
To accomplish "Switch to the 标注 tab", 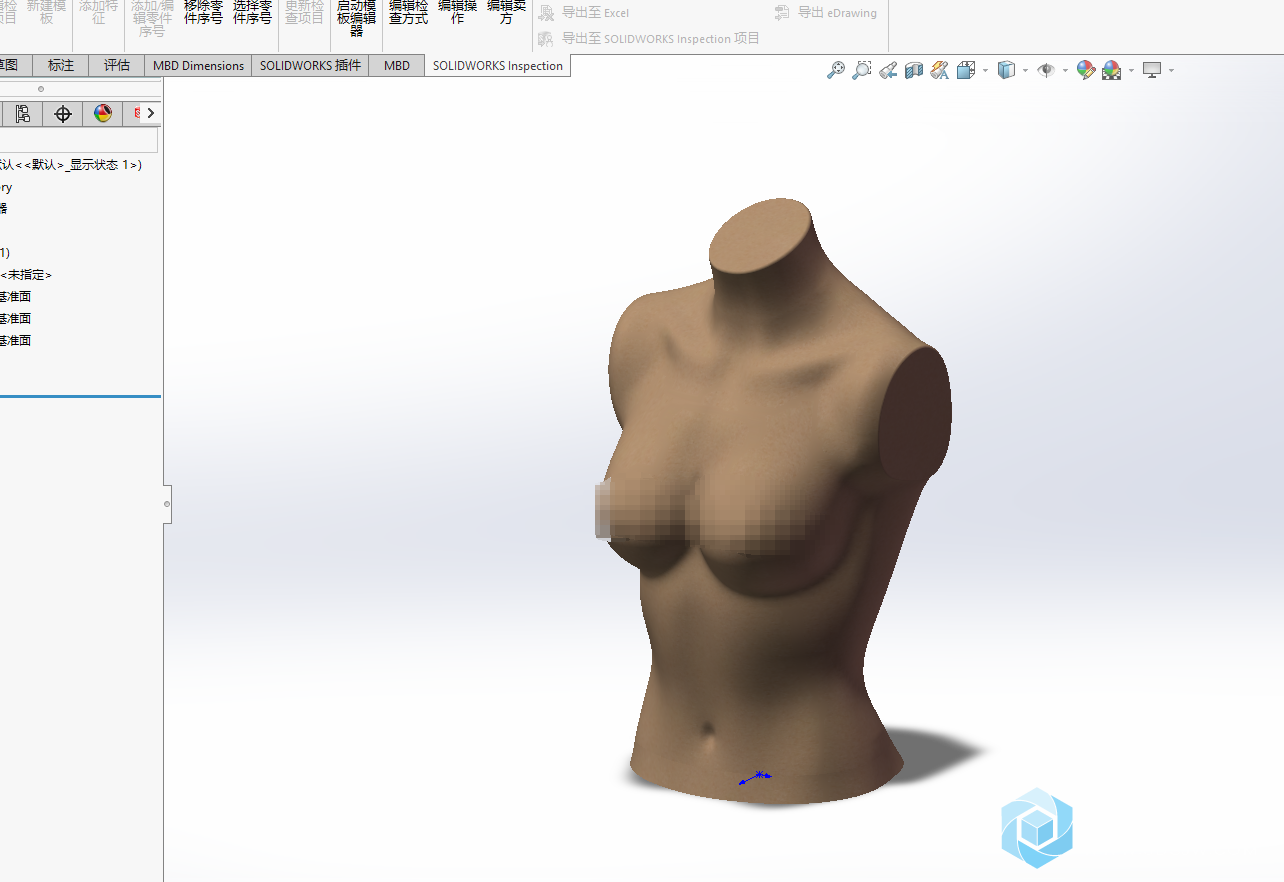I will pyautogui.click(x=61, y=65).
